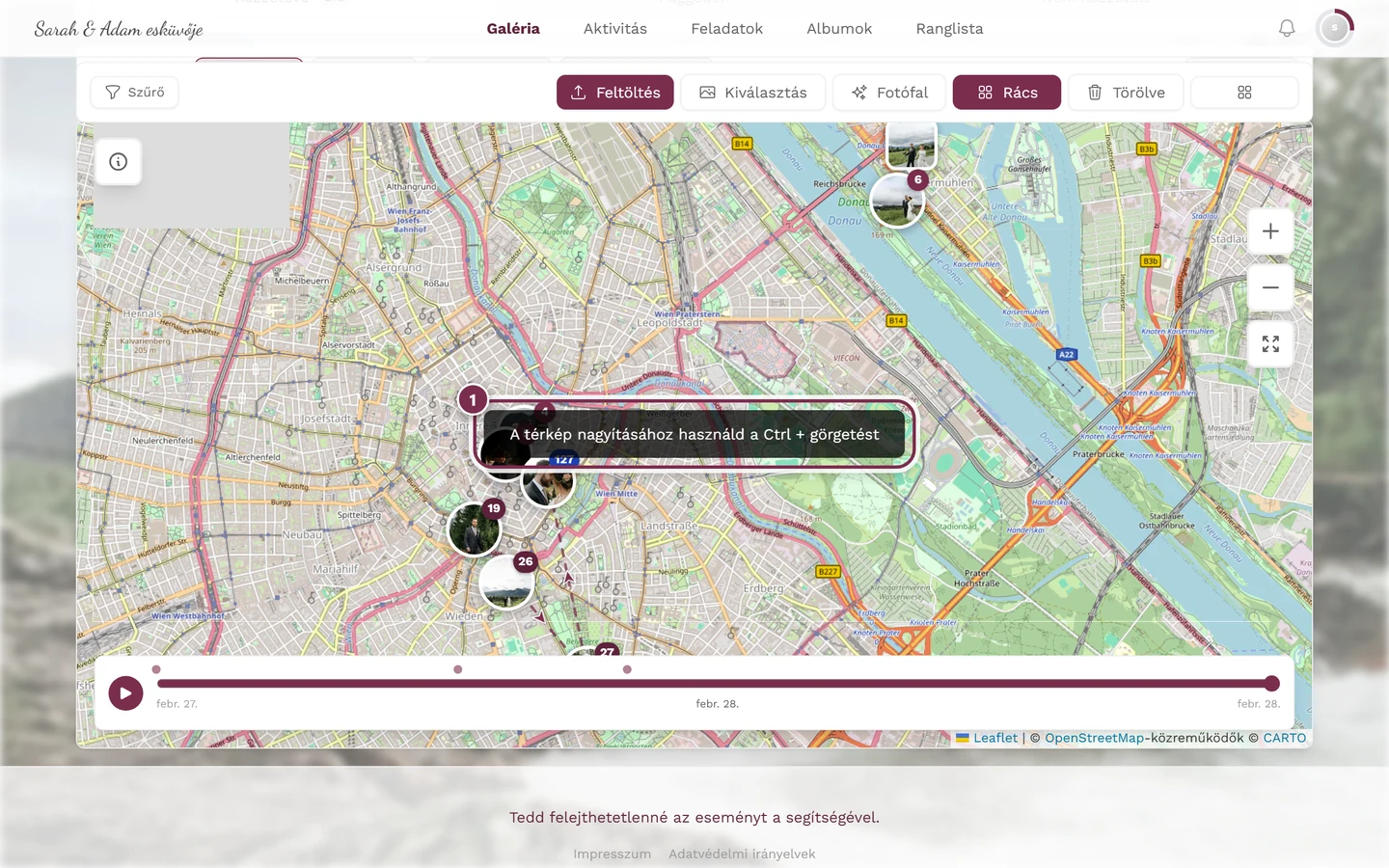Select the map cluster marked 1
1389x868 pixels.
(473, 399)
